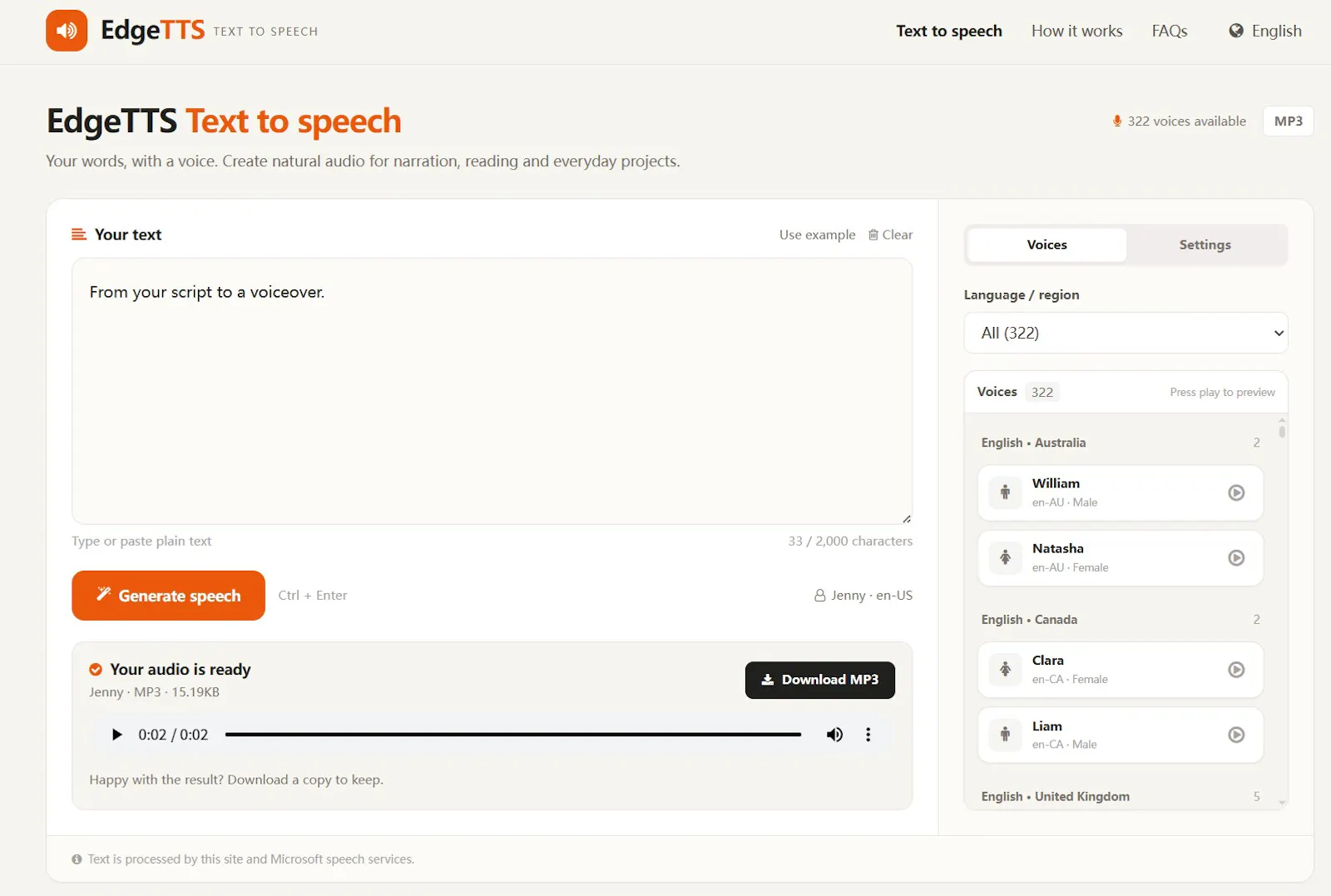Open How it works nav item

point(1076,31)
